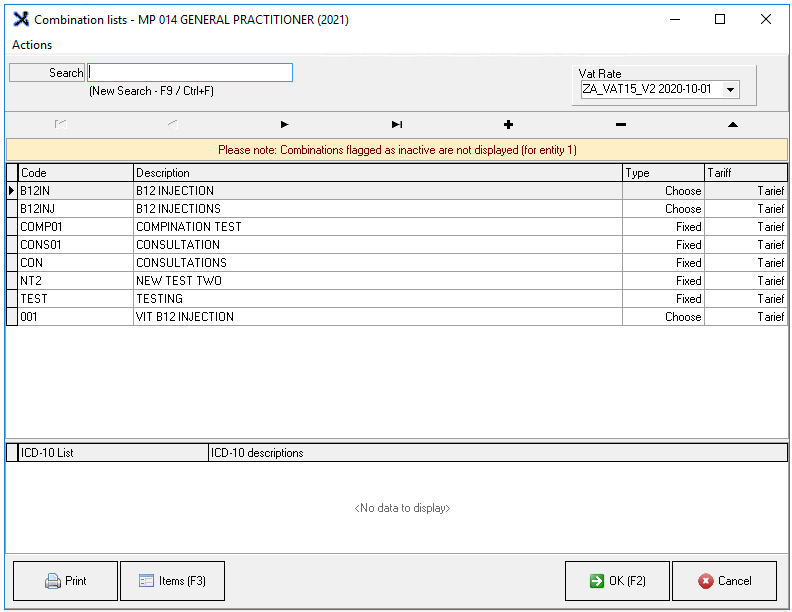This screenshot has width=792, height=612.
Task: Click the Code column header
Action: point(75,173)
